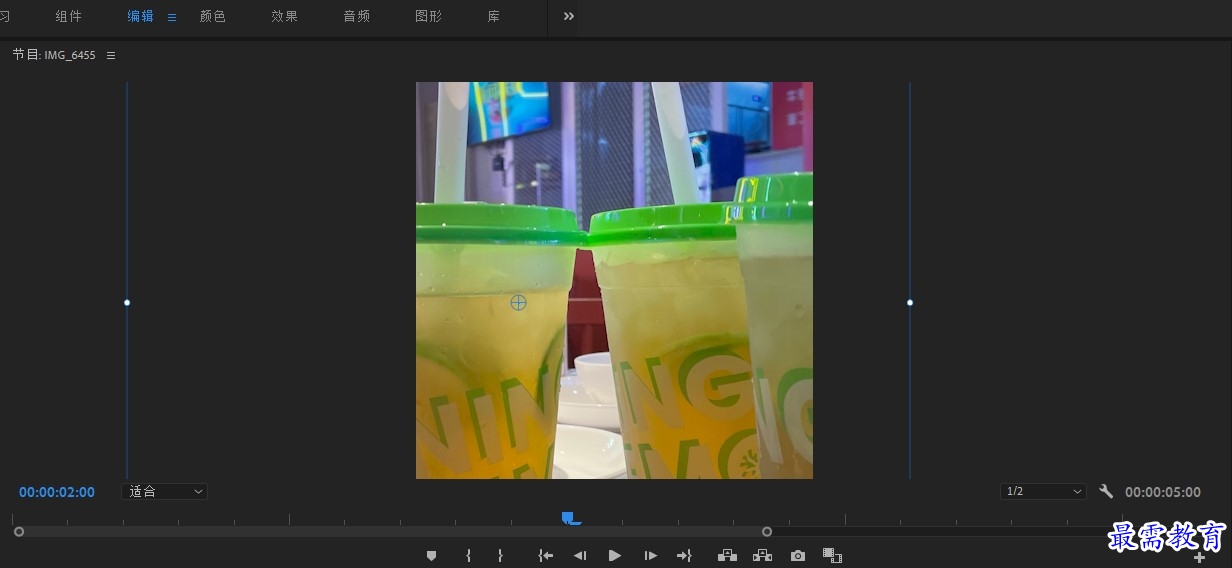1232x568 pixels.
Task: Export a frame with the camera icon
Action: [797, 556]
